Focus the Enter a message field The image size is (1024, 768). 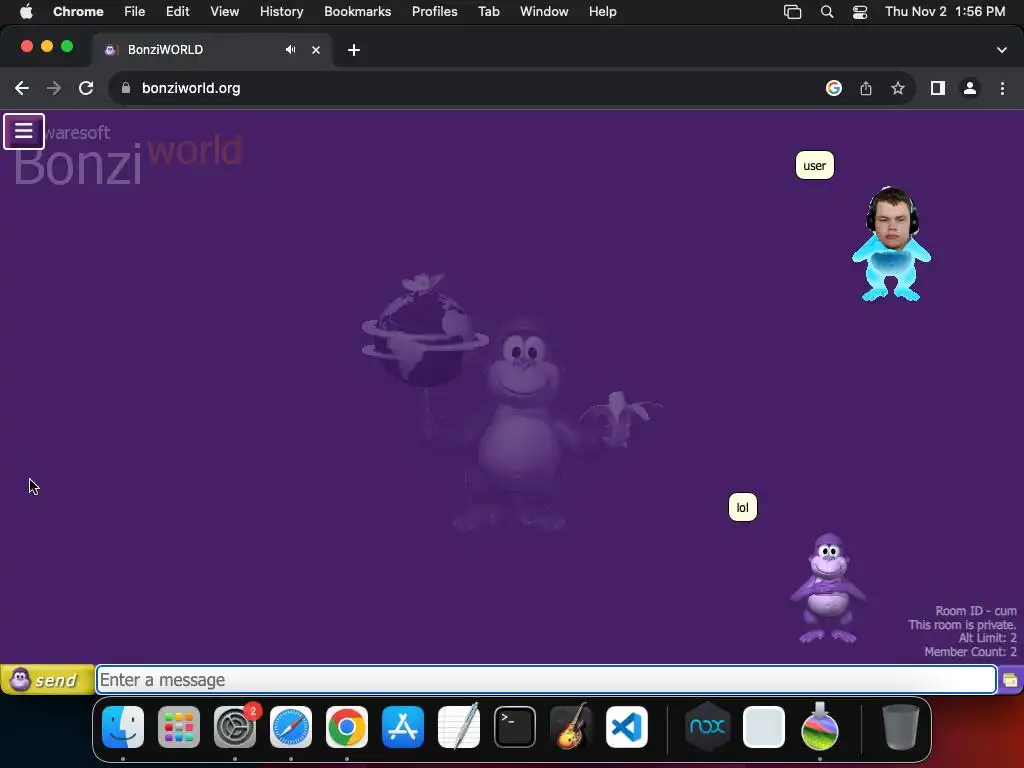pyautogui.click(x=546, y=680)
